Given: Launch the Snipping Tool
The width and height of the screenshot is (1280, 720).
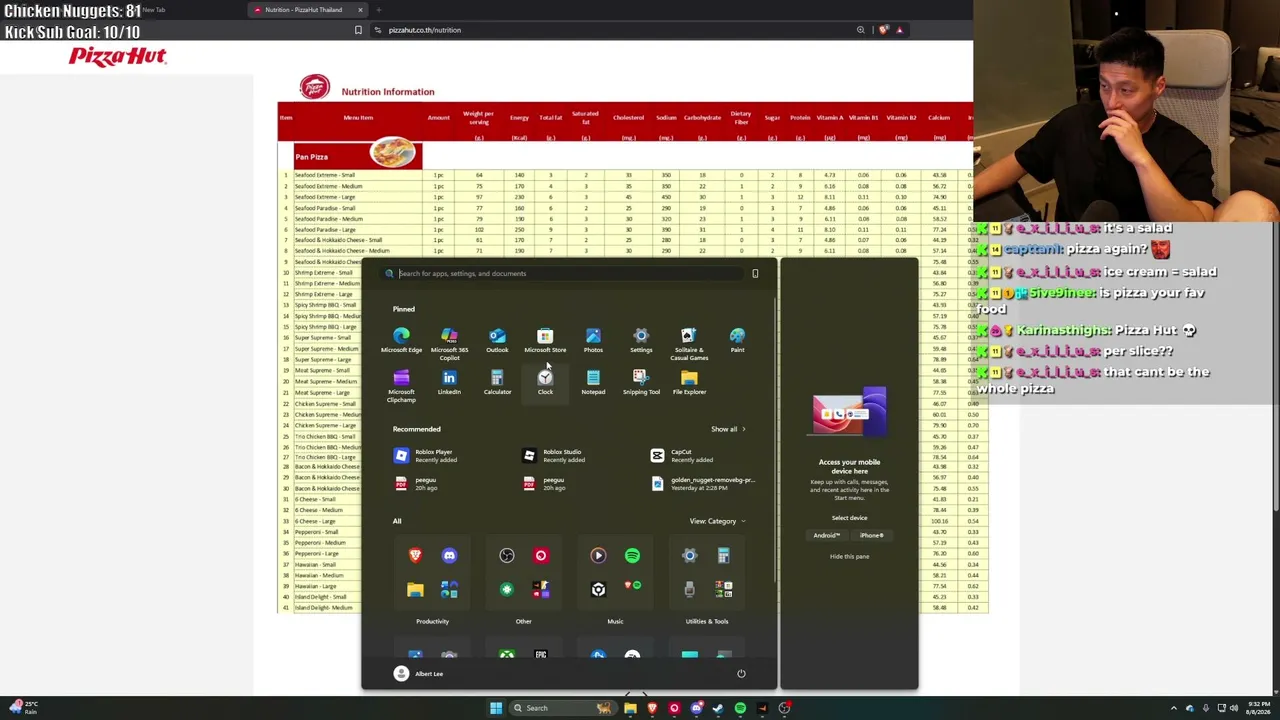Looking at the screenshot, I should [x=641, y=382].
